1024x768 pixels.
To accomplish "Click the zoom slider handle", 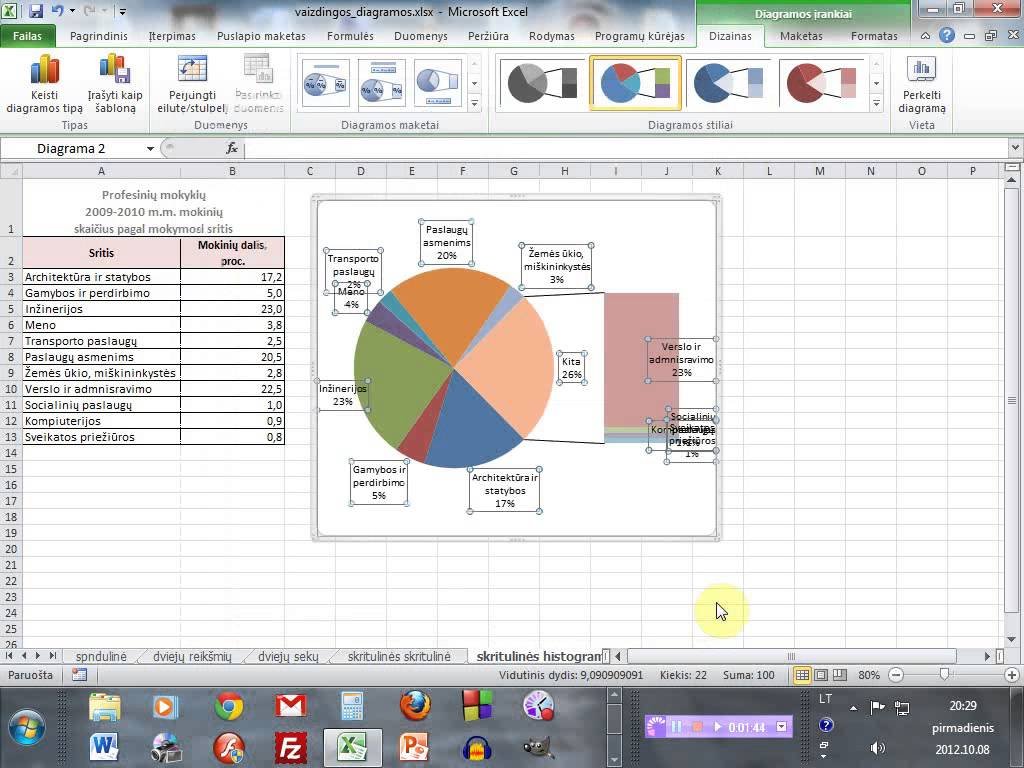I will (x=944, y=675).
